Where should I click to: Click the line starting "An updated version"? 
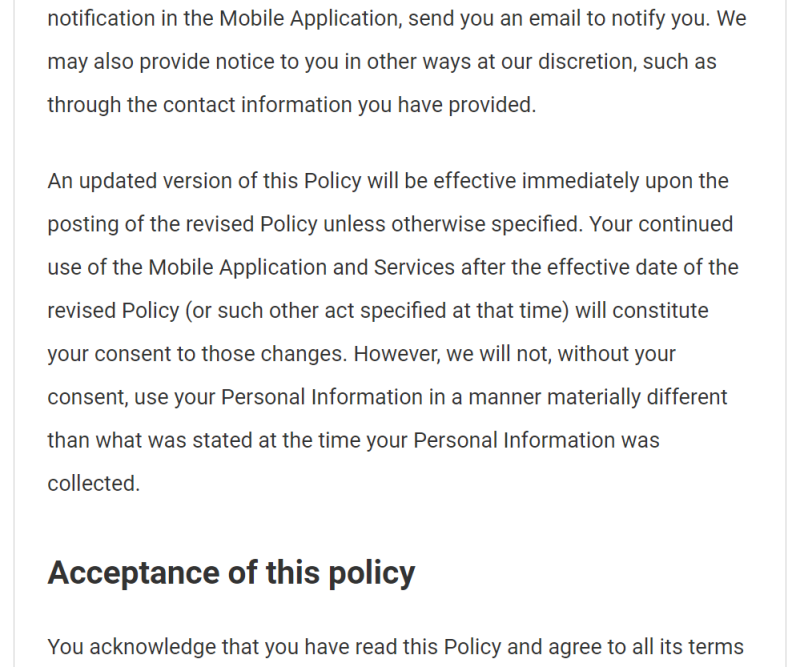tap(388, 181)
